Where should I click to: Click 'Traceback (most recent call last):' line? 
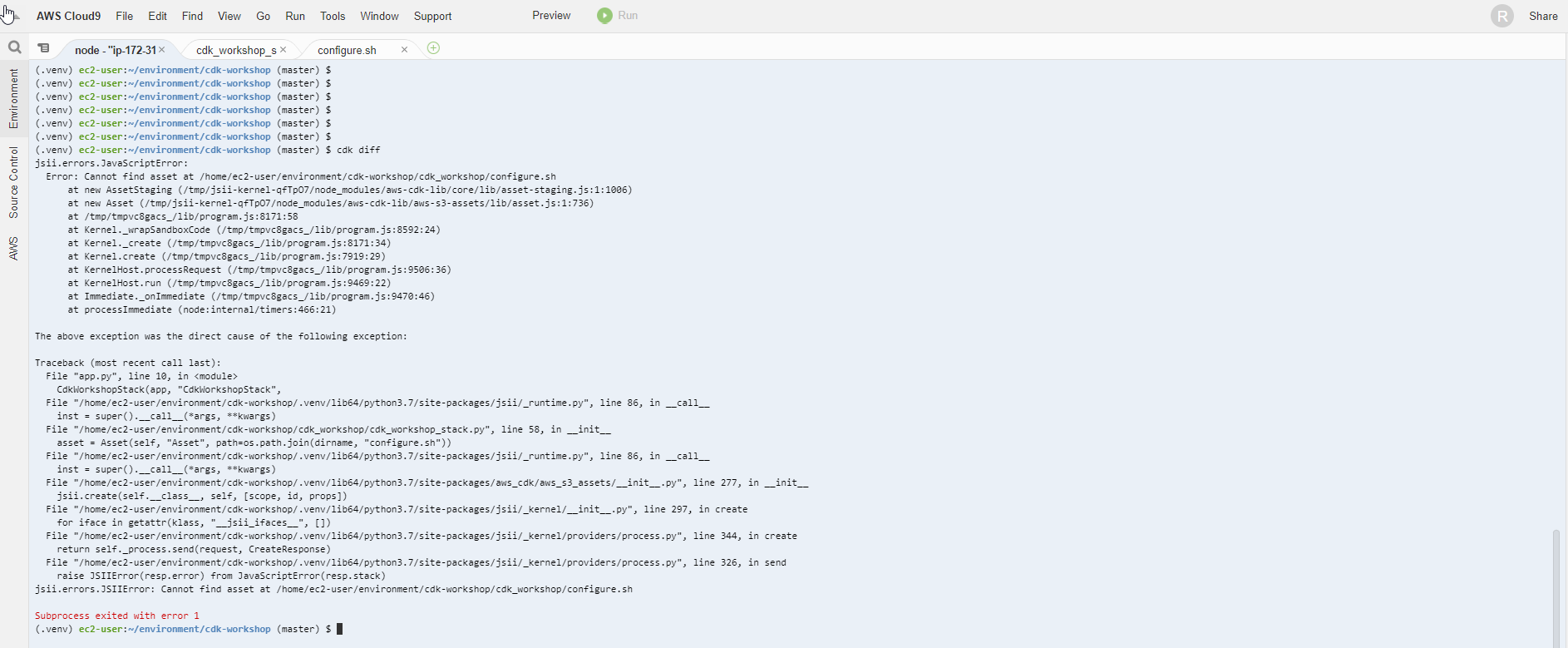[x=128, y=363]
